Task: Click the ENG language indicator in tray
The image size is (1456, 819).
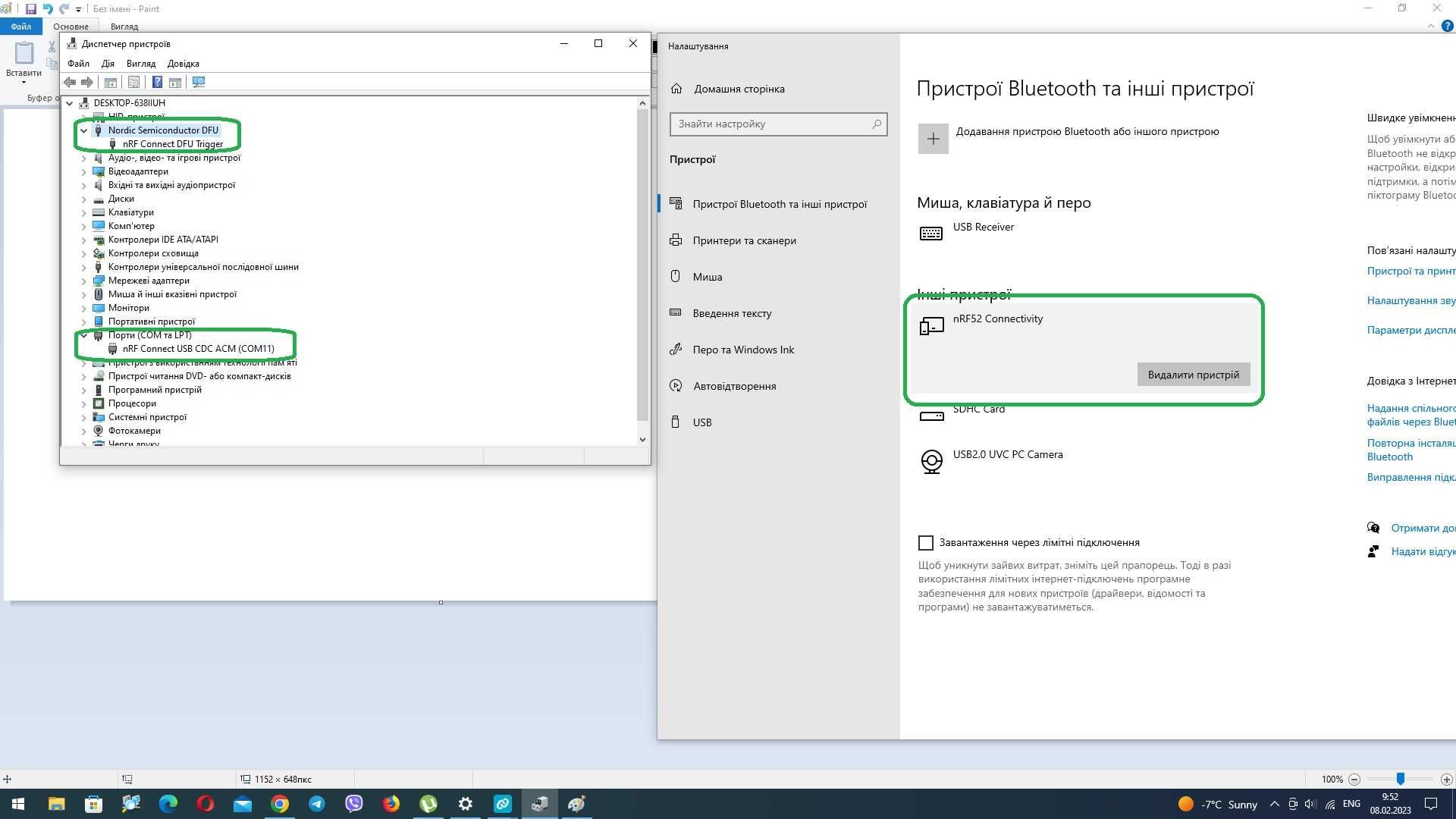Action: click(1351, 804)
